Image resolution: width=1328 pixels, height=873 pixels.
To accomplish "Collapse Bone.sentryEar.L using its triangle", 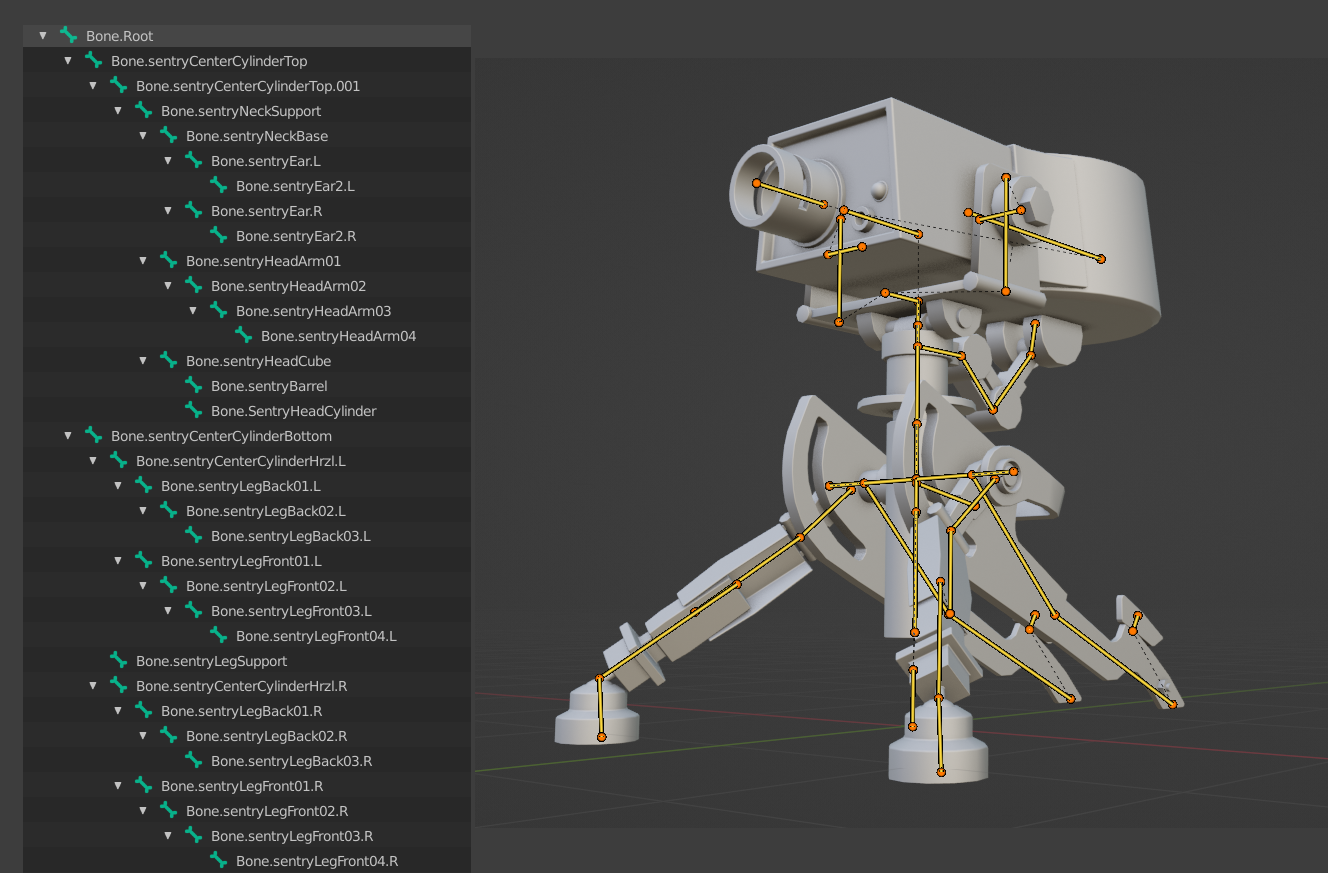I will point(168,160).
